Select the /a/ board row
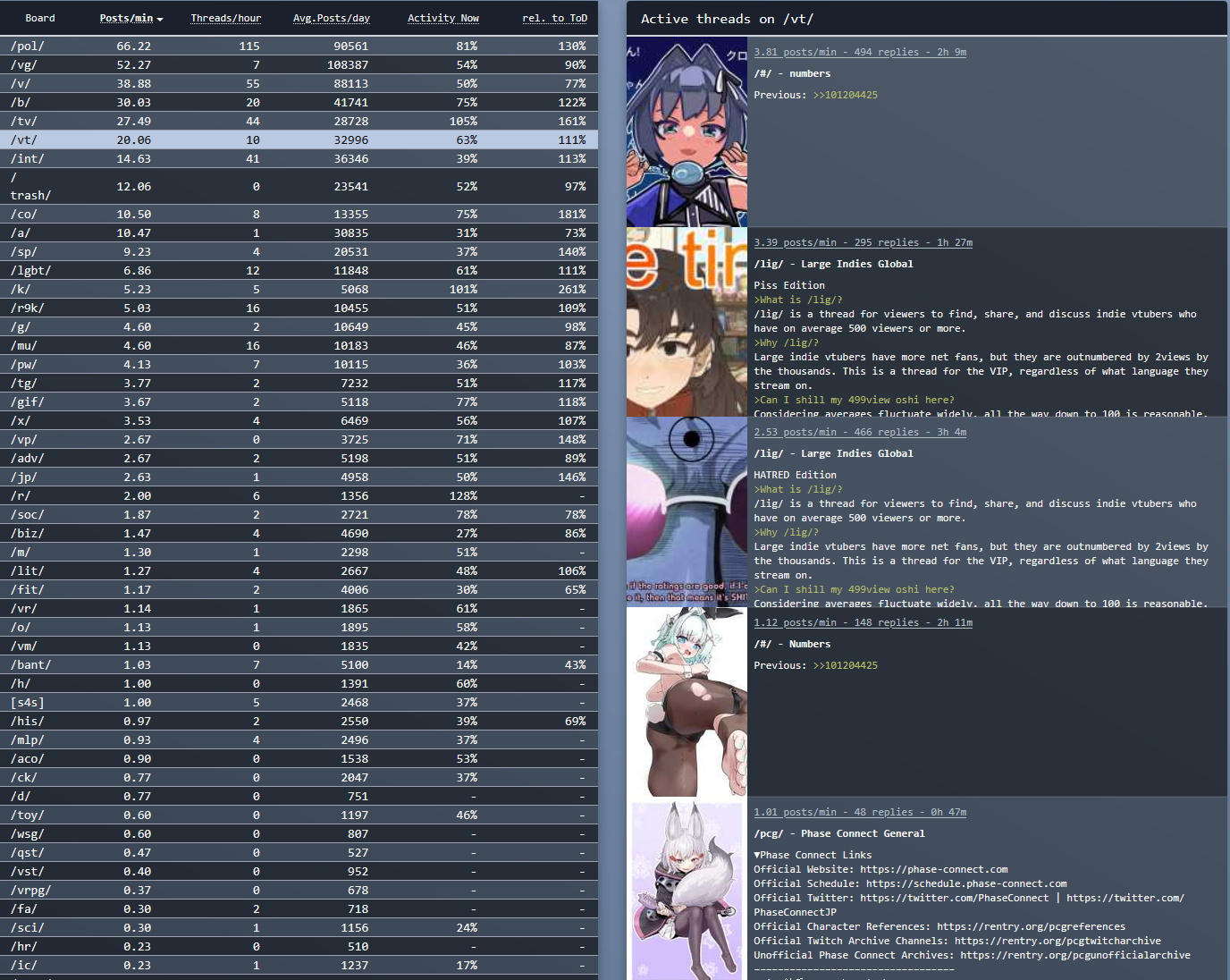This screenshot has width=1230, height=980. point(299,232)
